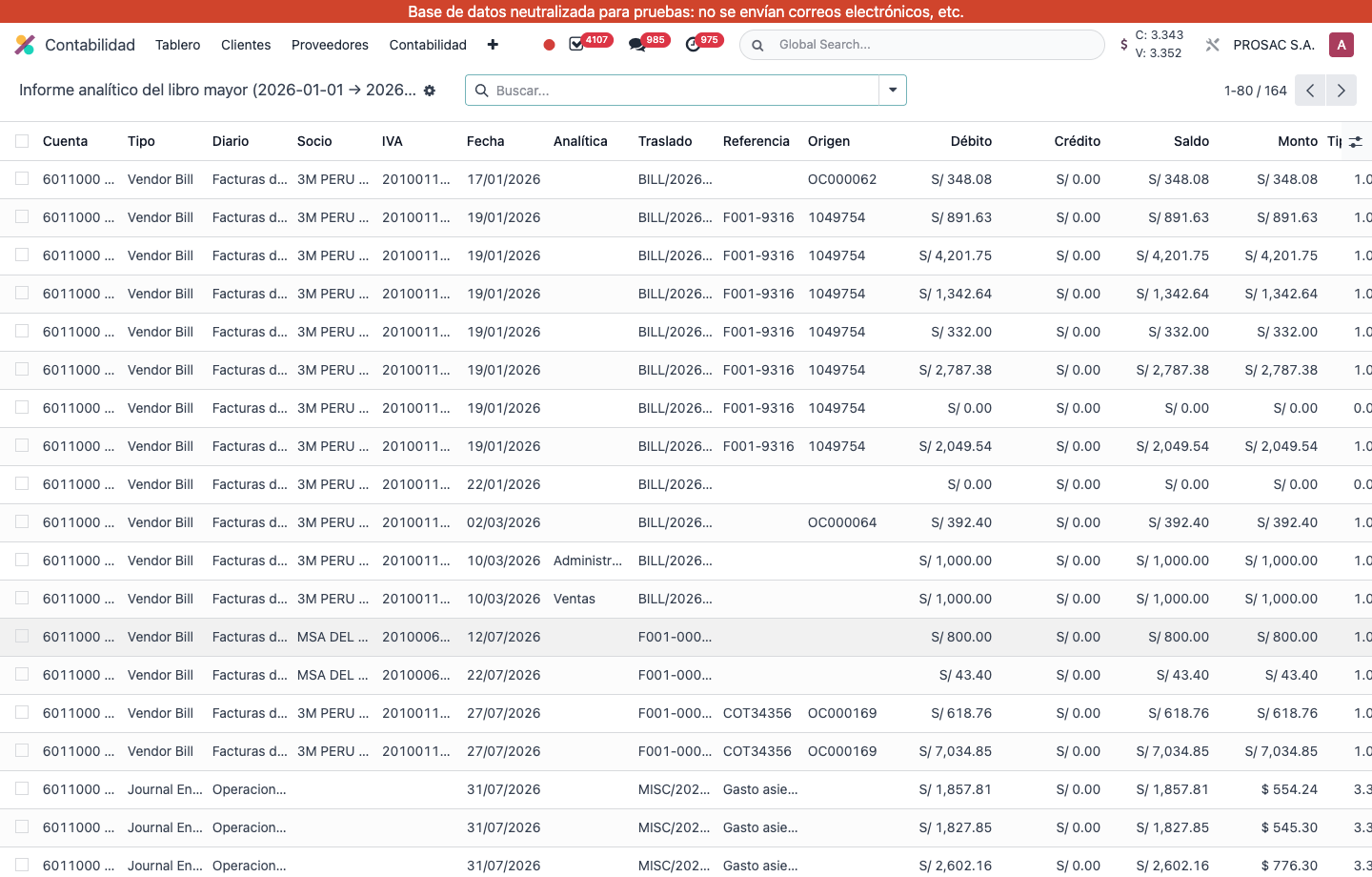Check the row with débito S/ 891.63

coord(22,217)
